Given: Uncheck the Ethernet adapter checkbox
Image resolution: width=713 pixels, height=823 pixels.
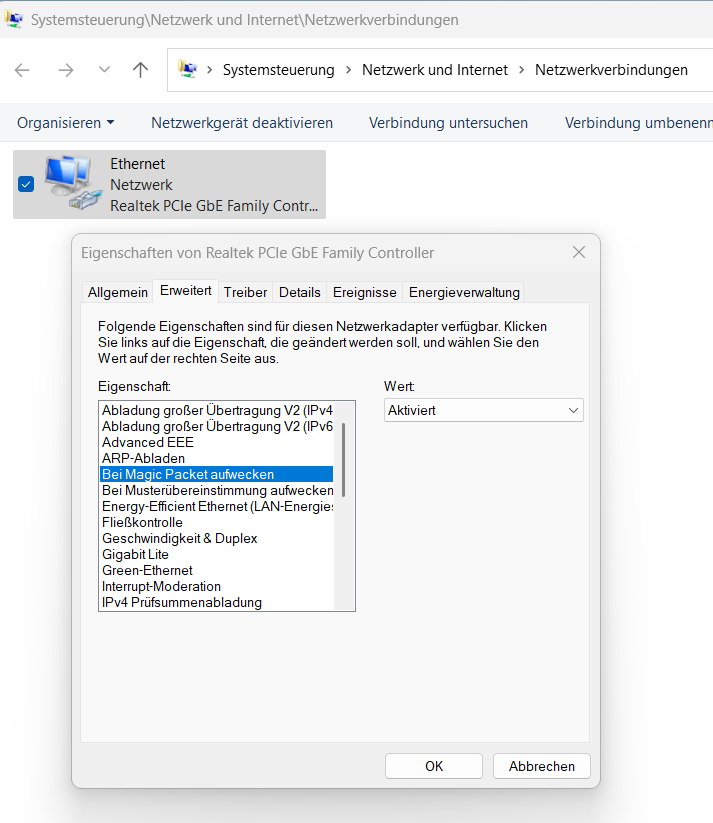Looking at the screenshot, I should pyautogui.click(x=26, y=184).
